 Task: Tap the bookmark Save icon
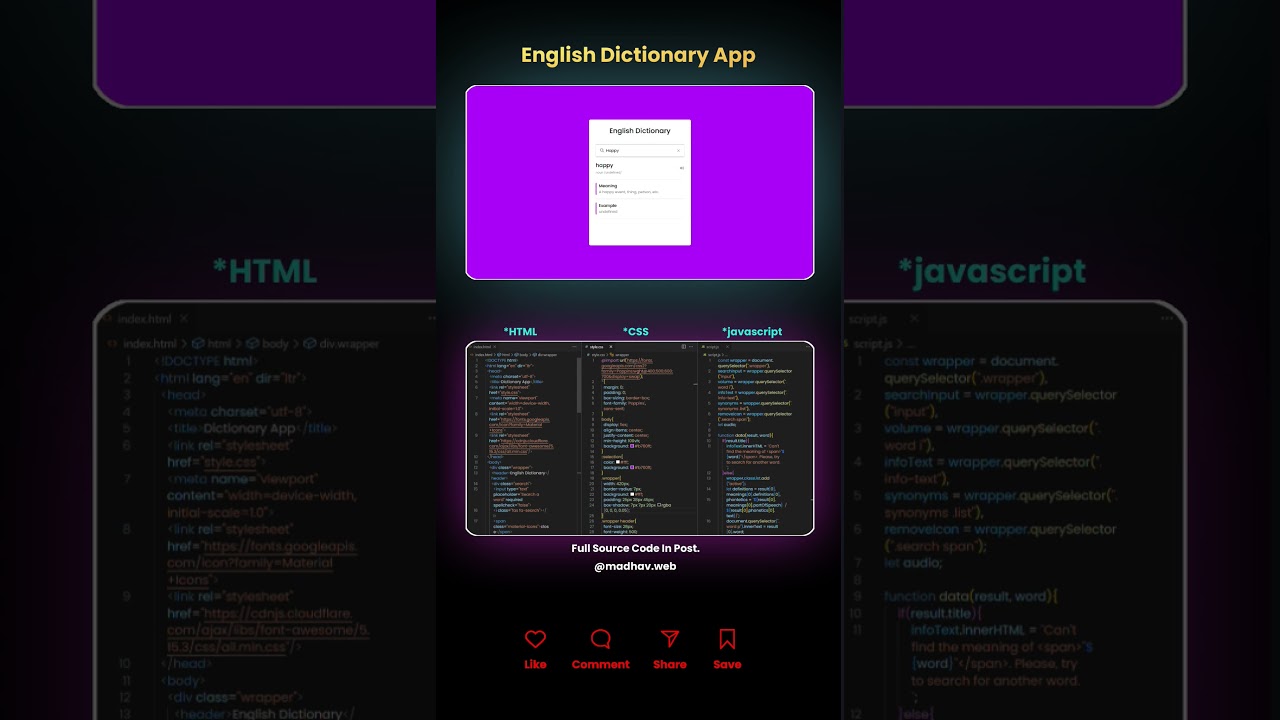727,639
